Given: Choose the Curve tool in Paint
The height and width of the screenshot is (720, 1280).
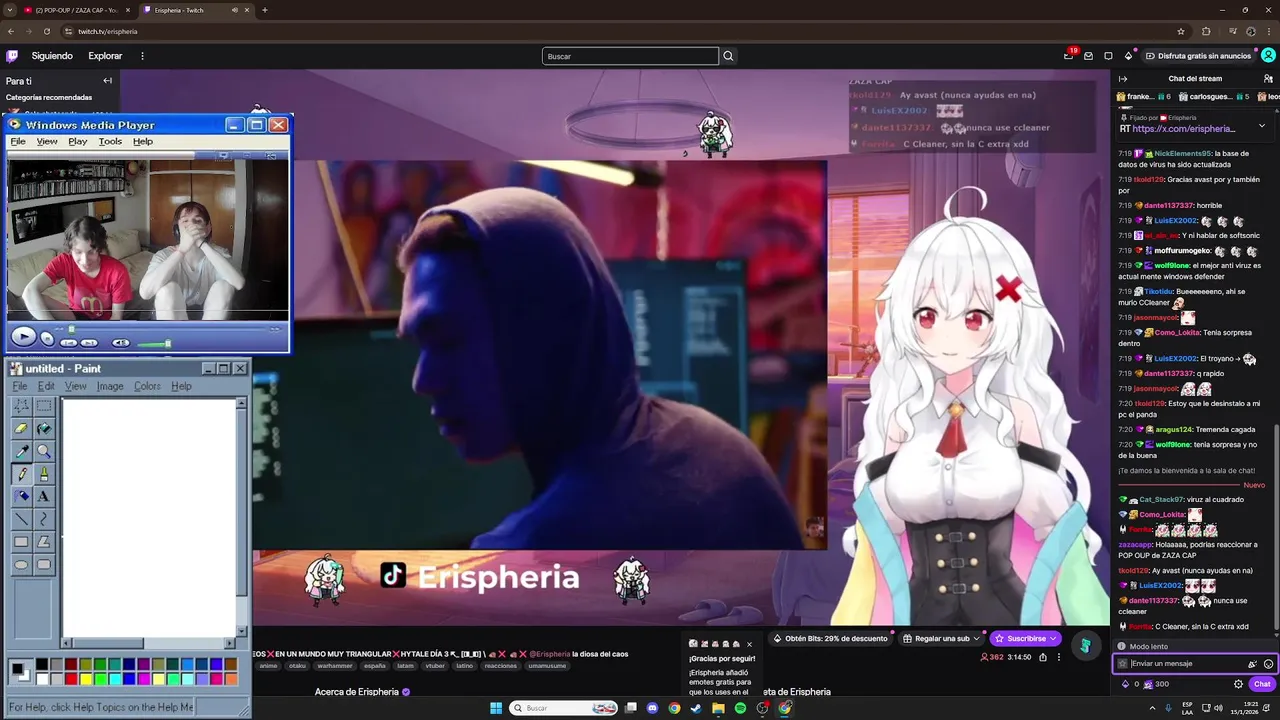Looking at the screenshot, I should pyautogui.click(x=44, y=519).
